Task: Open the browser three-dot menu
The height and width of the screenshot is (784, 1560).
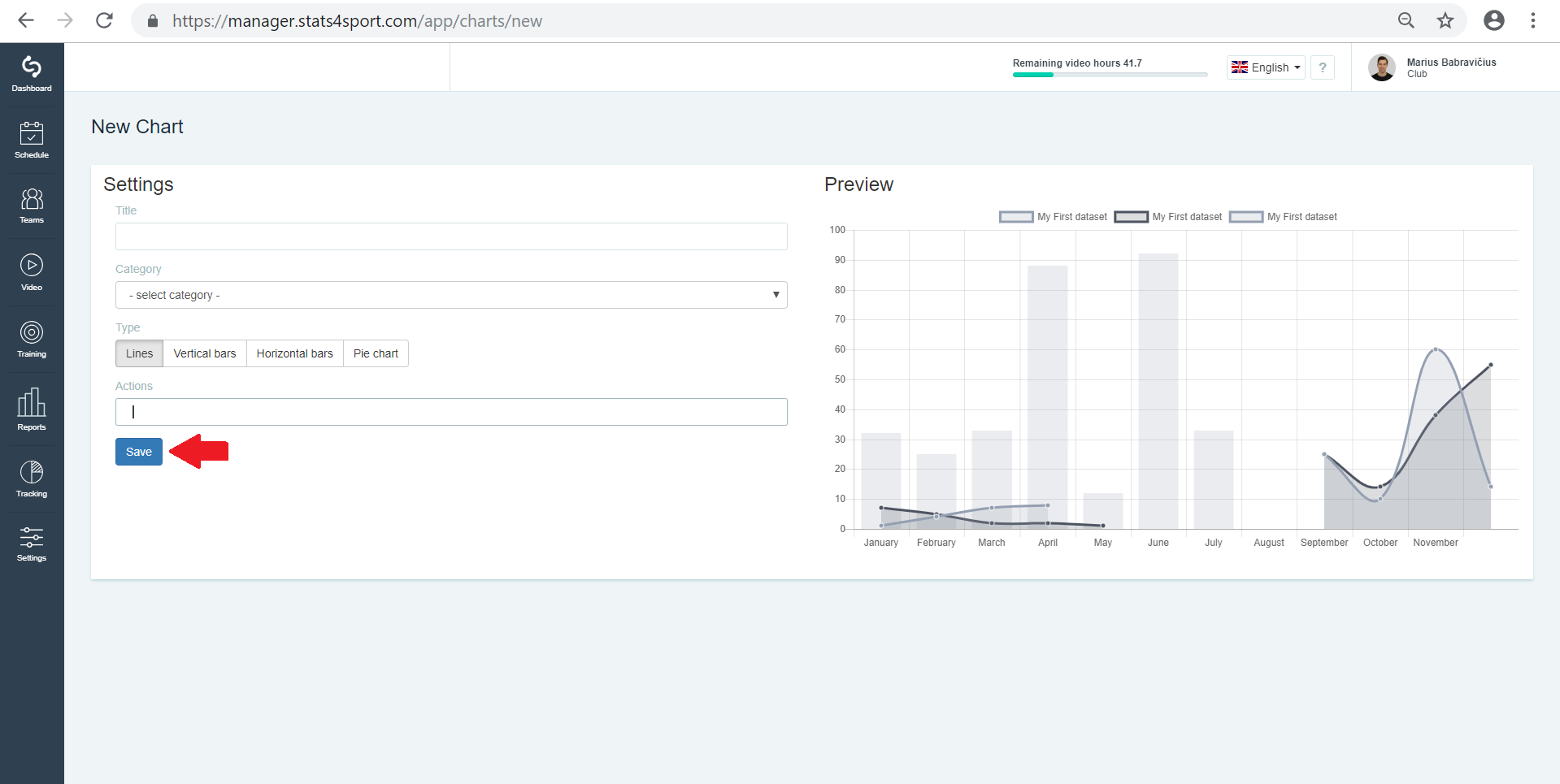Action: pos(1533,20)
